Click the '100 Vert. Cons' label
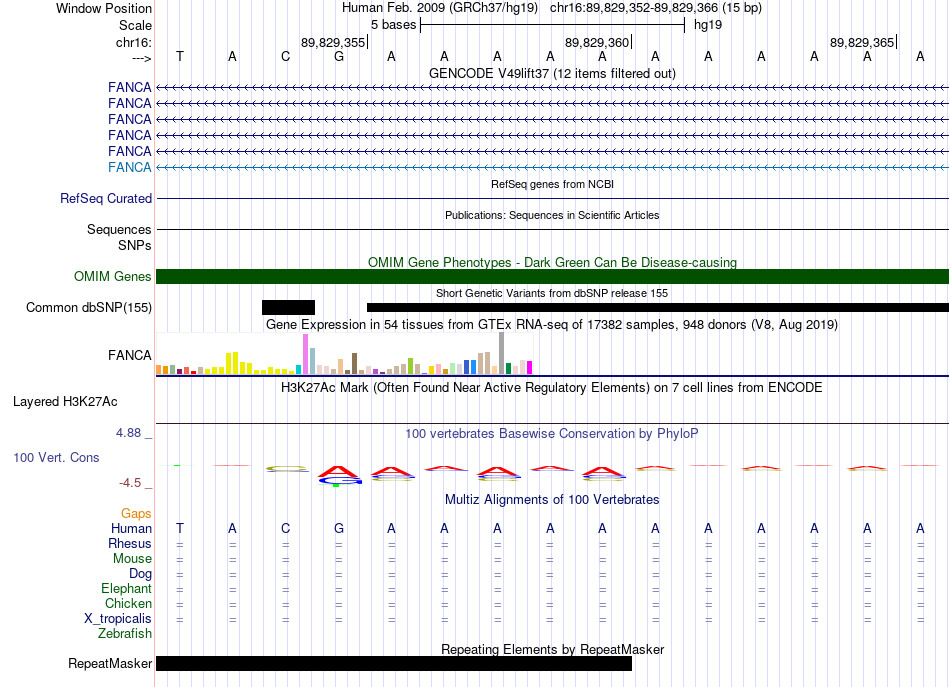 tap(56, 457)
